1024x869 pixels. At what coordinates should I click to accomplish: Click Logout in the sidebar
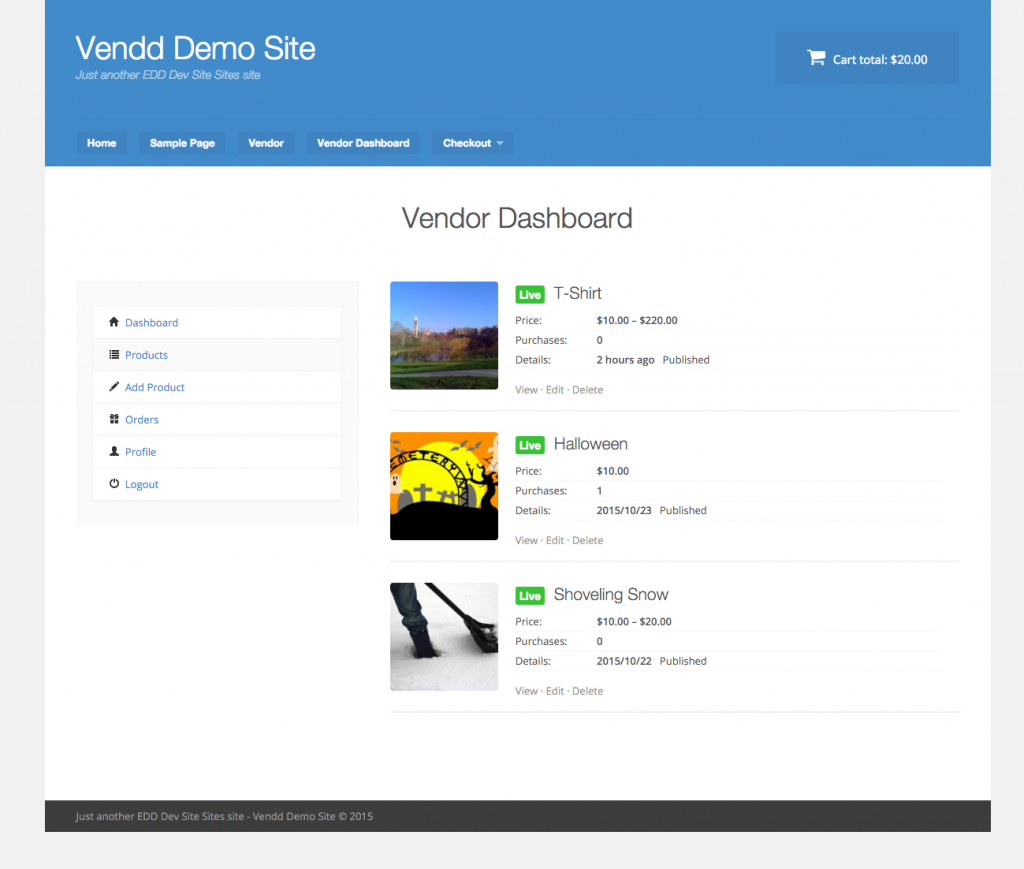tap(217, 484)
